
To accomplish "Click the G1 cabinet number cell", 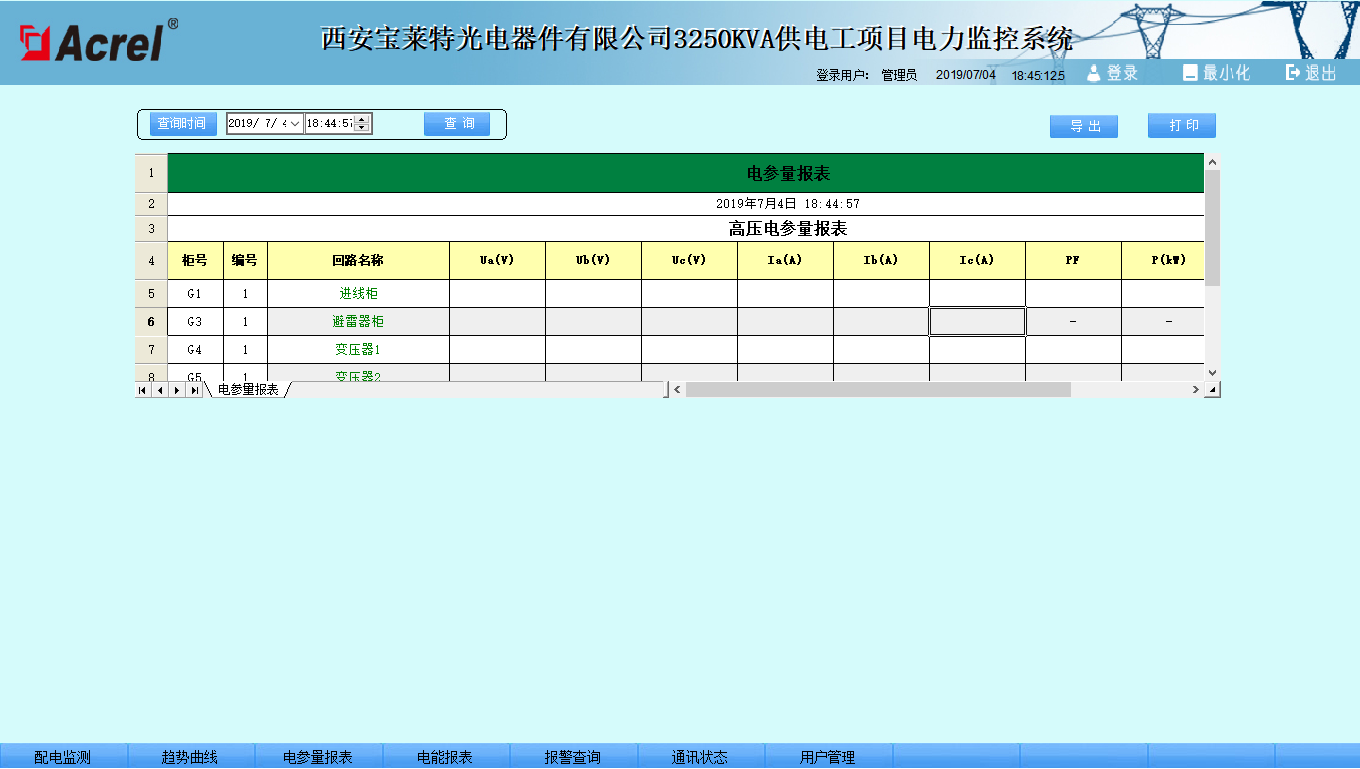I will [195, 294].
